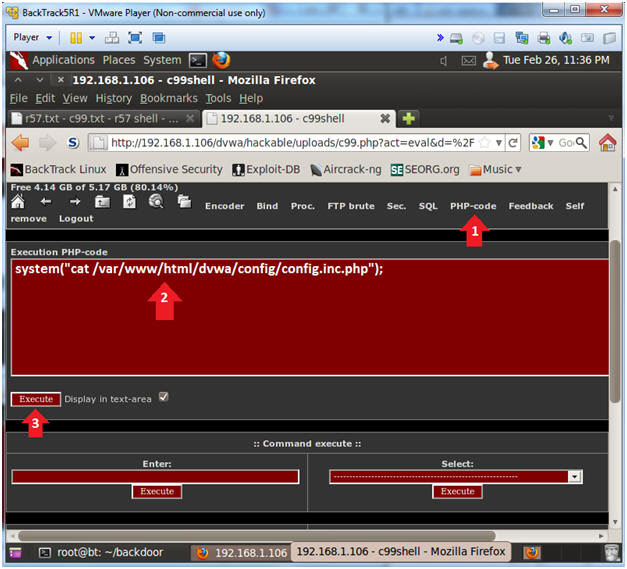Click the Logout link

click(76, 219)
